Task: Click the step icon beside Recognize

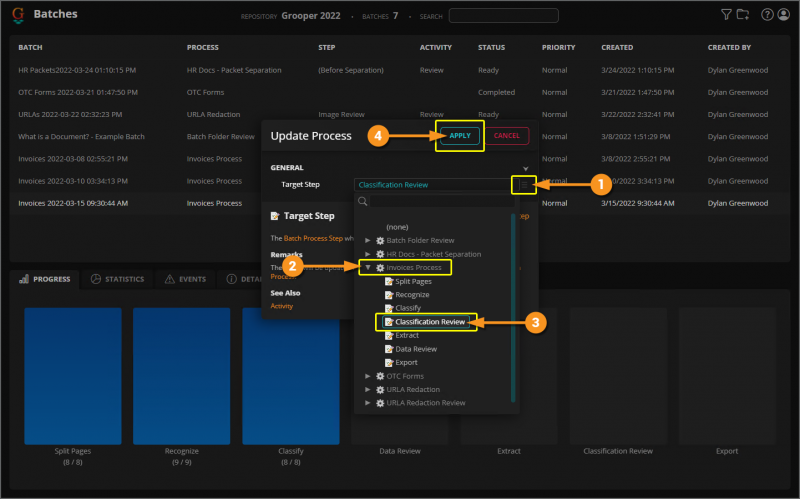Action: tap(389, 295)
